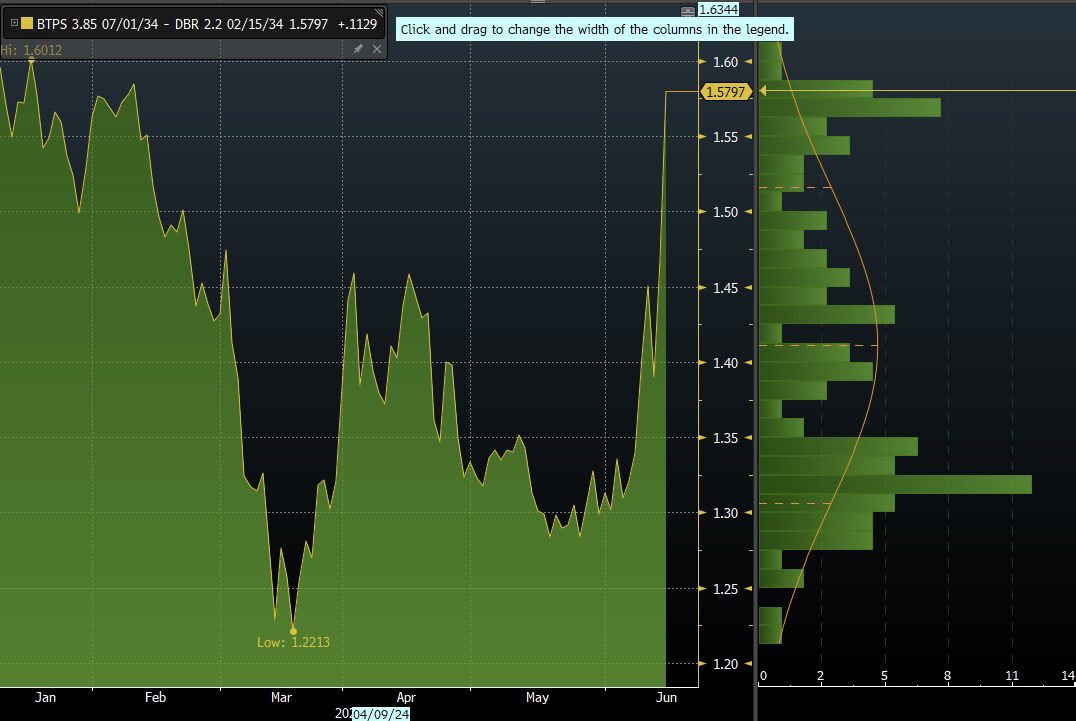1076x721 pixels.
Task: Click the 1.6344 value at axis top
Action: click(x=717, y=10)
